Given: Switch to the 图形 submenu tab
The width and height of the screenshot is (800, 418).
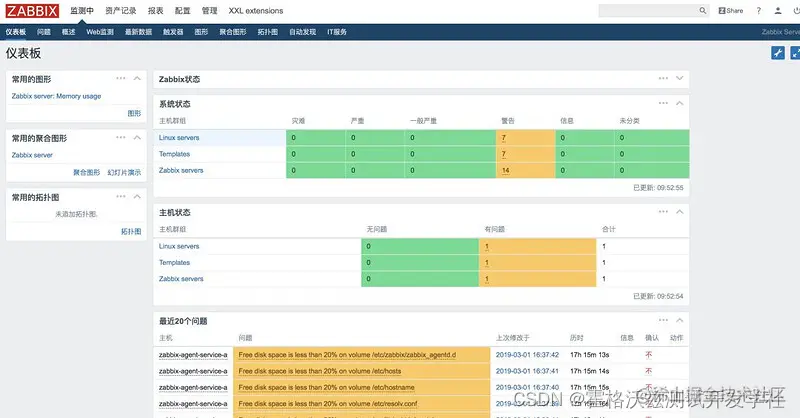Looking at the screenshot, I should 201,32.
